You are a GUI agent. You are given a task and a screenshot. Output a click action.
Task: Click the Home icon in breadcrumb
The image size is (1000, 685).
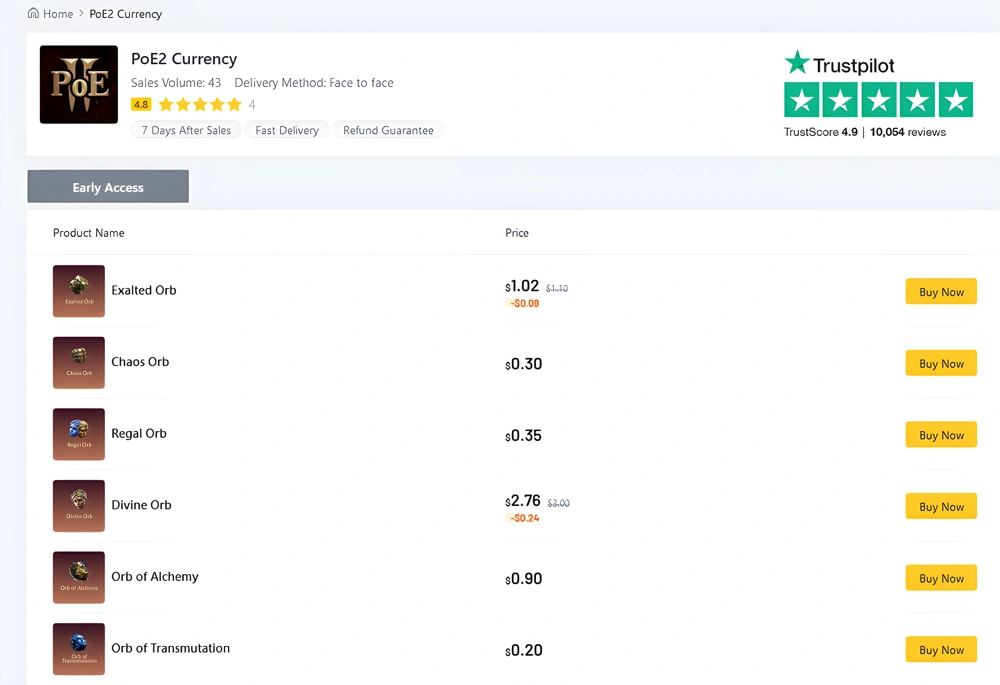click(x=33, y=14)
